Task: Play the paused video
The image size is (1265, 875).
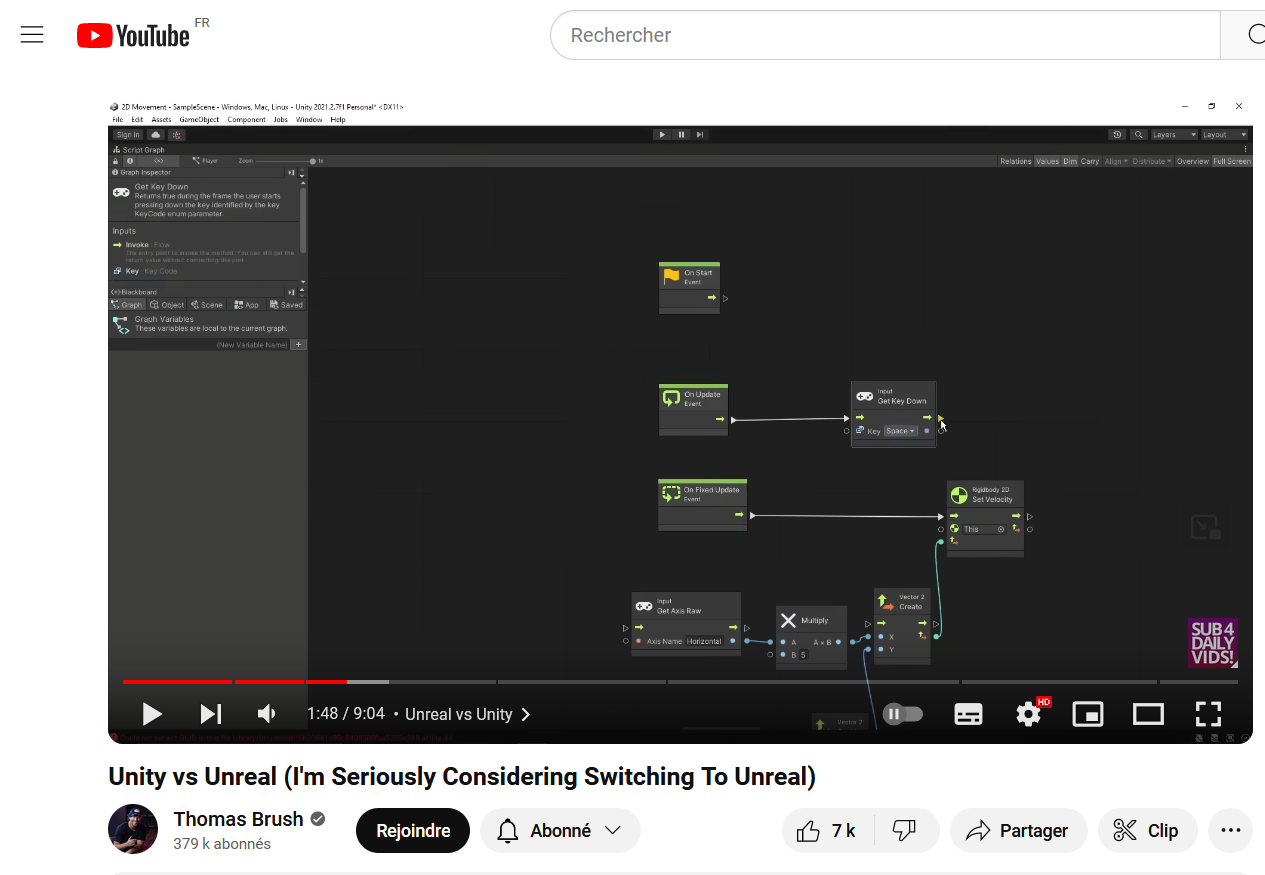Action: pos(152,714)
